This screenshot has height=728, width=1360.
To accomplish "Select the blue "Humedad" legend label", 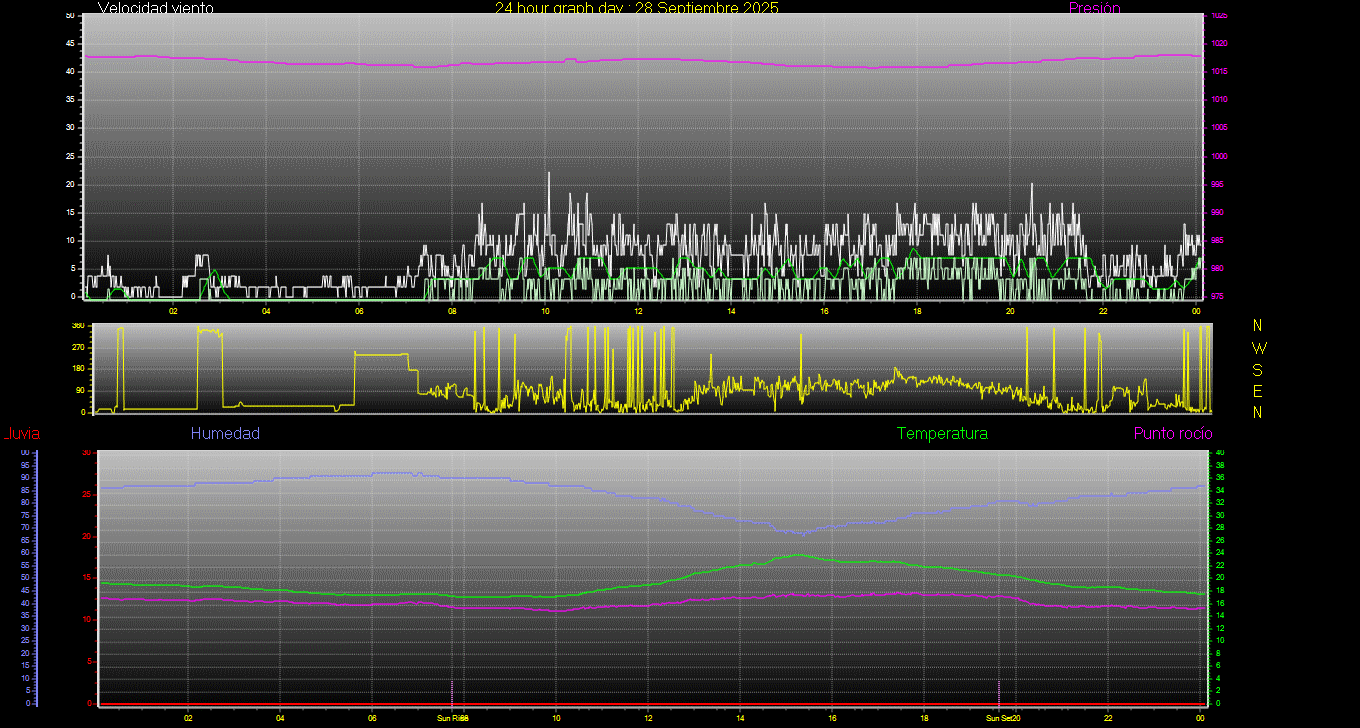I will coord(225,434).
